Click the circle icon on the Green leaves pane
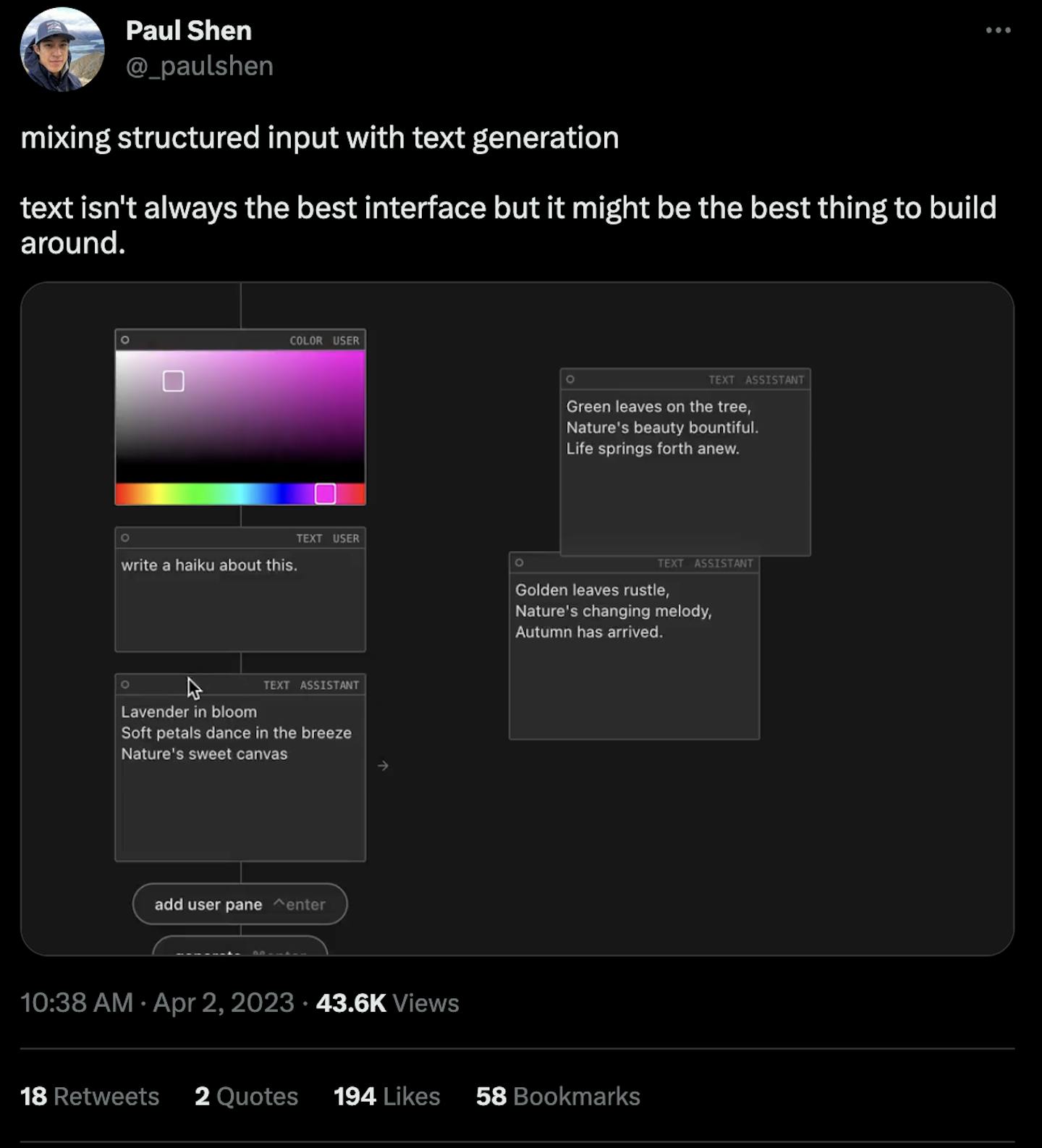The height and width of the screenshot is (1148, 1042). click(x=570, y=379)
